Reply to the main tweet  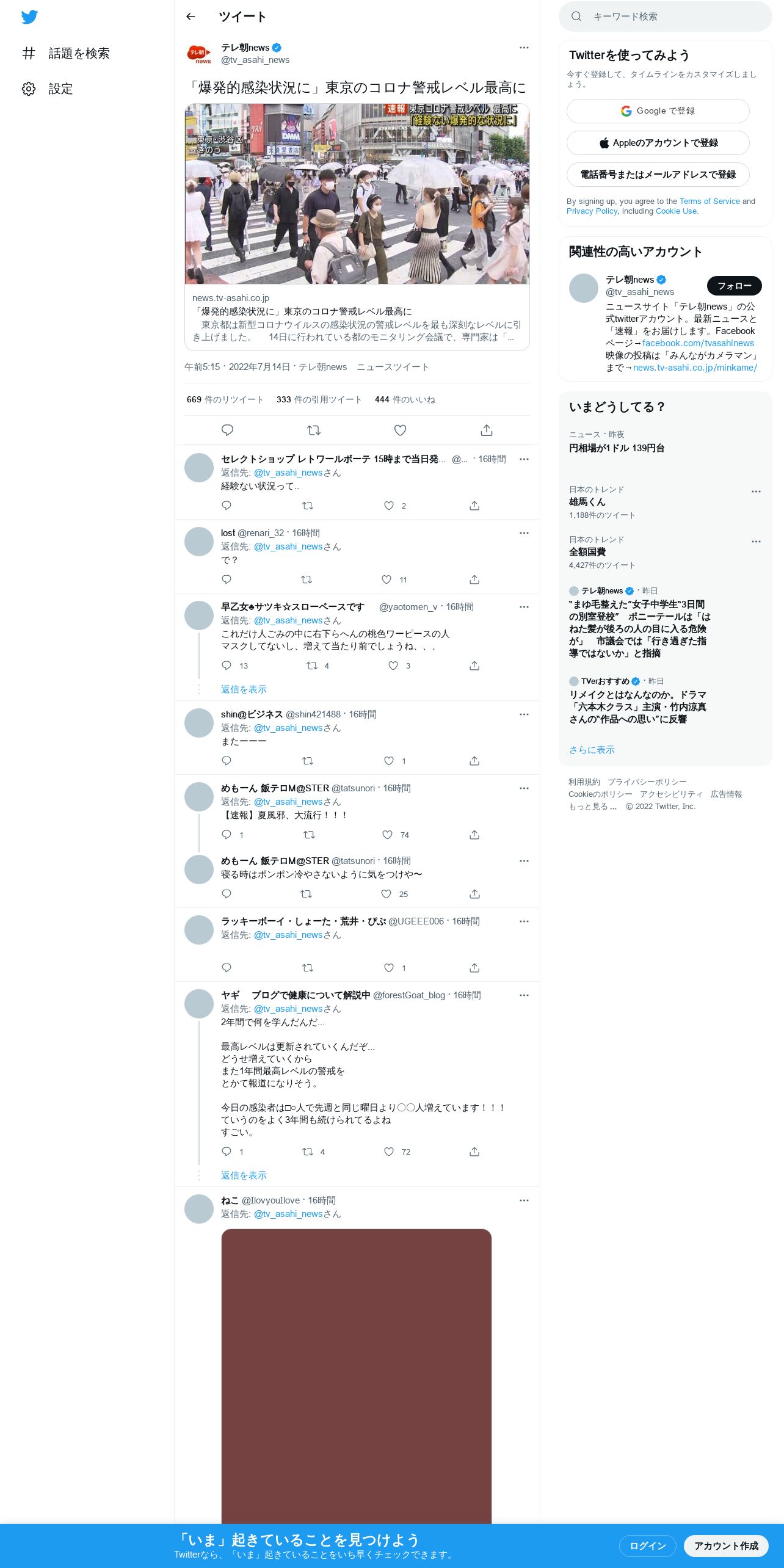point(227,430)
